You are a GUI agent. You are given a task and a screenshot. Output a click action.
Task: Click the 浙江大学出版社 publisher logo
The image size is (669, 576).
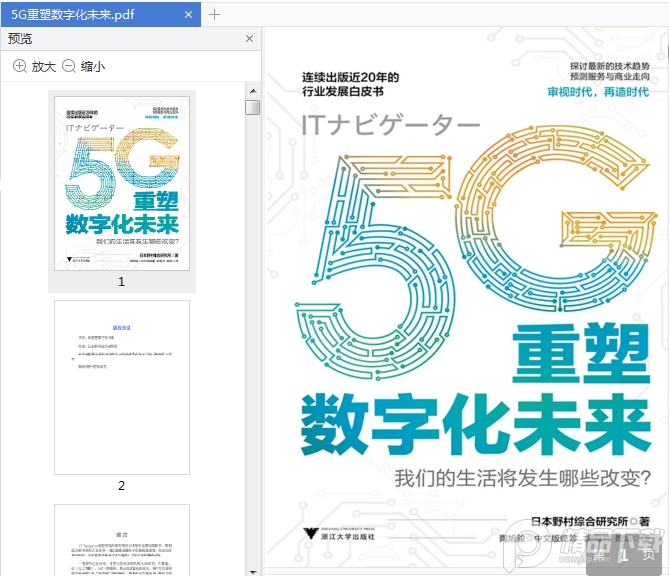339,534
